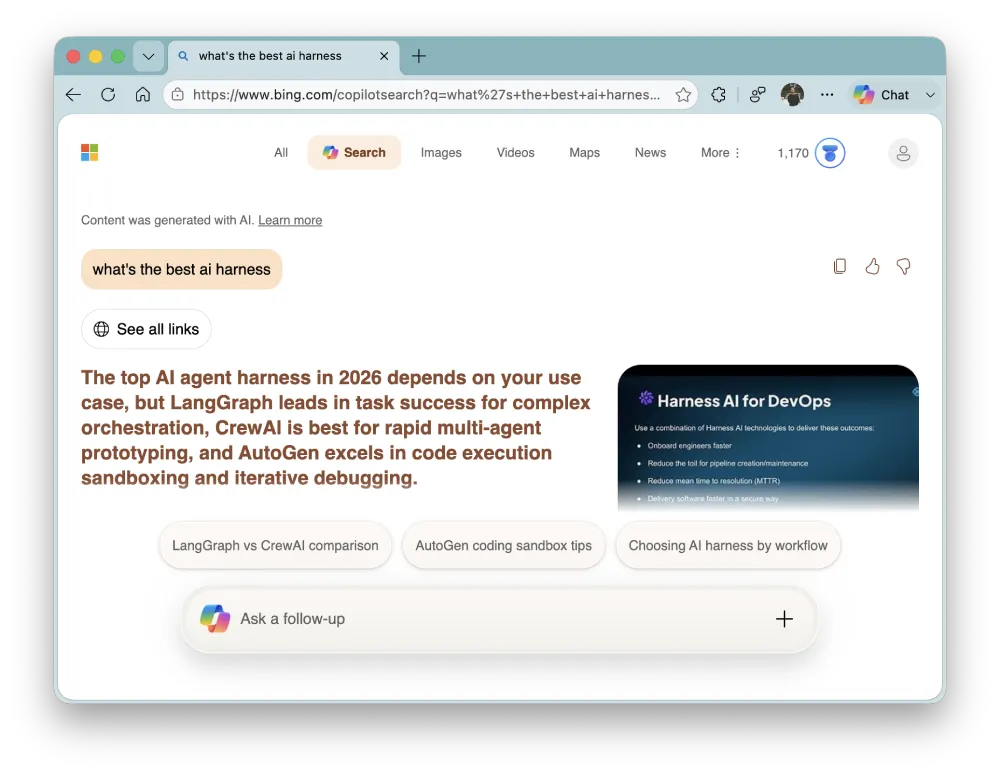Open the browser home page icon
This screenshot has width=1000, height=775.
143,95
